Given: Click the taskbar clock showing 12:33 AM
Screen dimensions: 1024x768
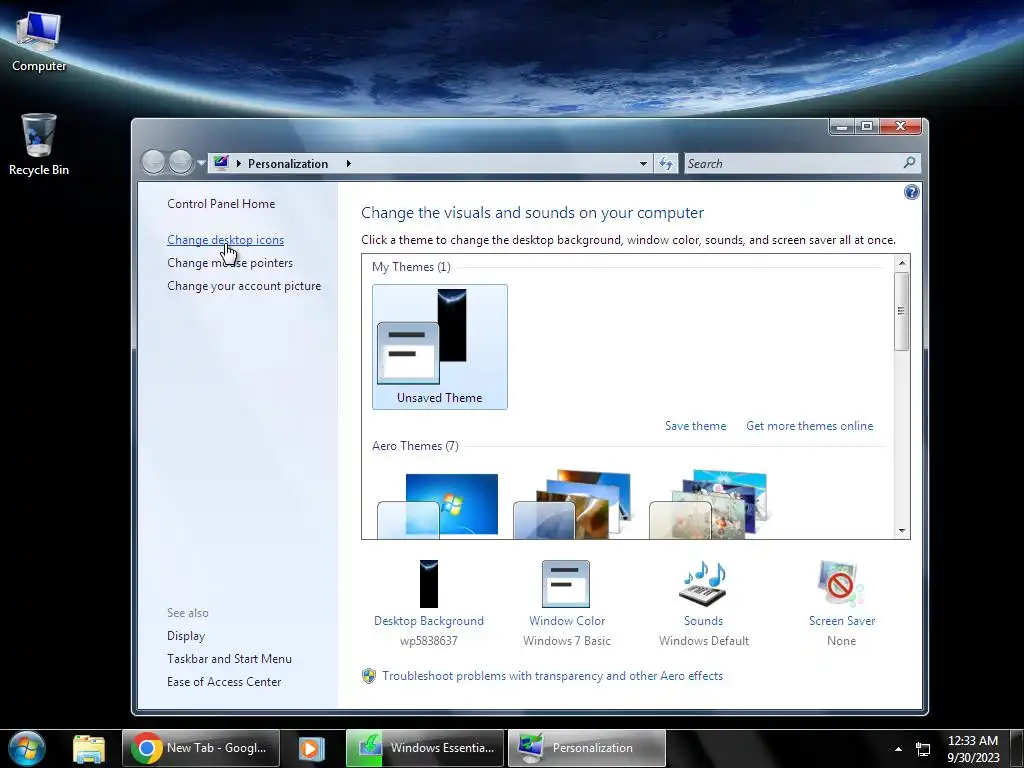Looking at the screenshot, I should 973,749.
